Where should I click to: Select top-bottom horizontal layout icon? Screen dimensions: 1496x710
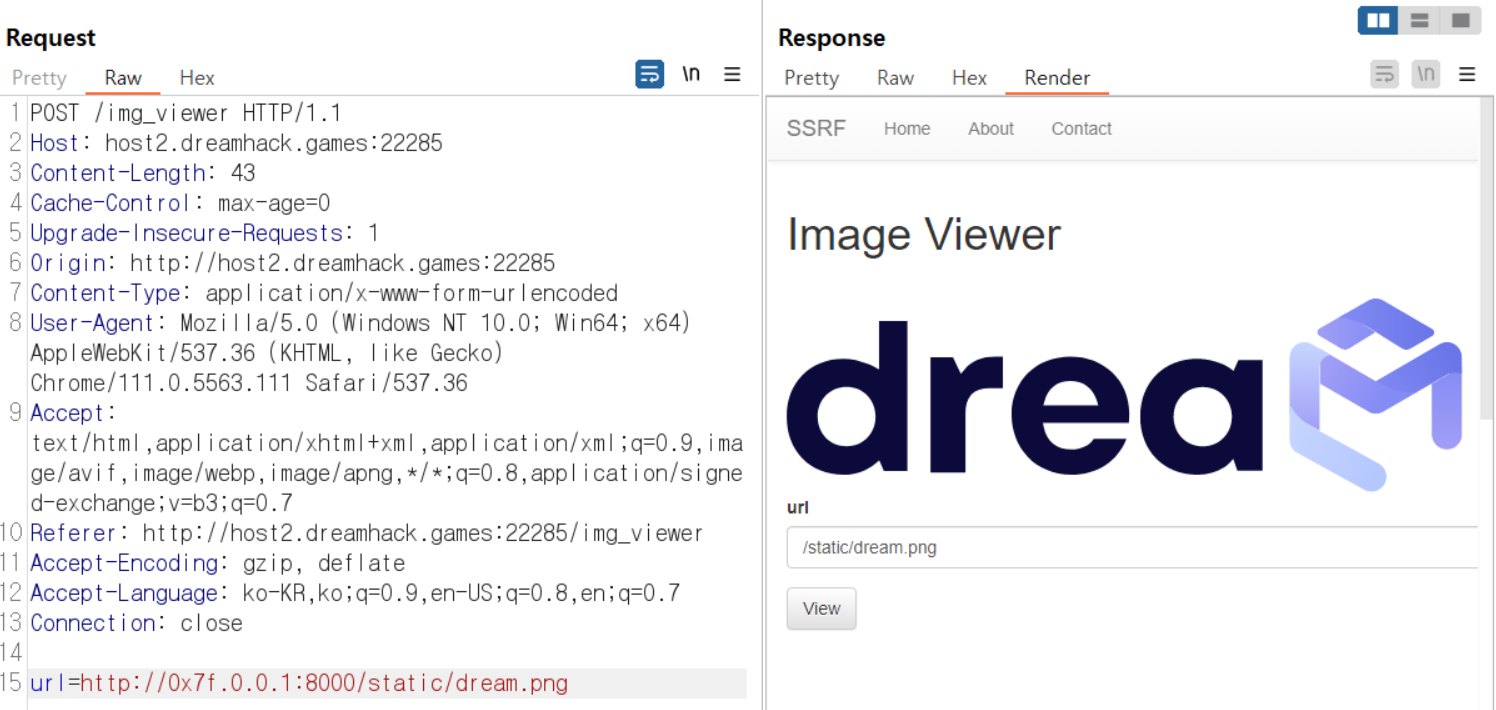(x=1419, y=20)
